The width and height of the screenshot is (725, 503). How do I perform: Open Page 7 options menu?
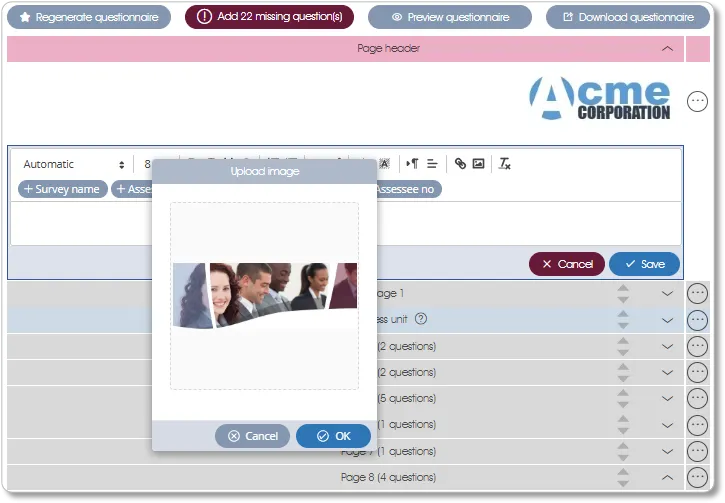pos(697,451)
